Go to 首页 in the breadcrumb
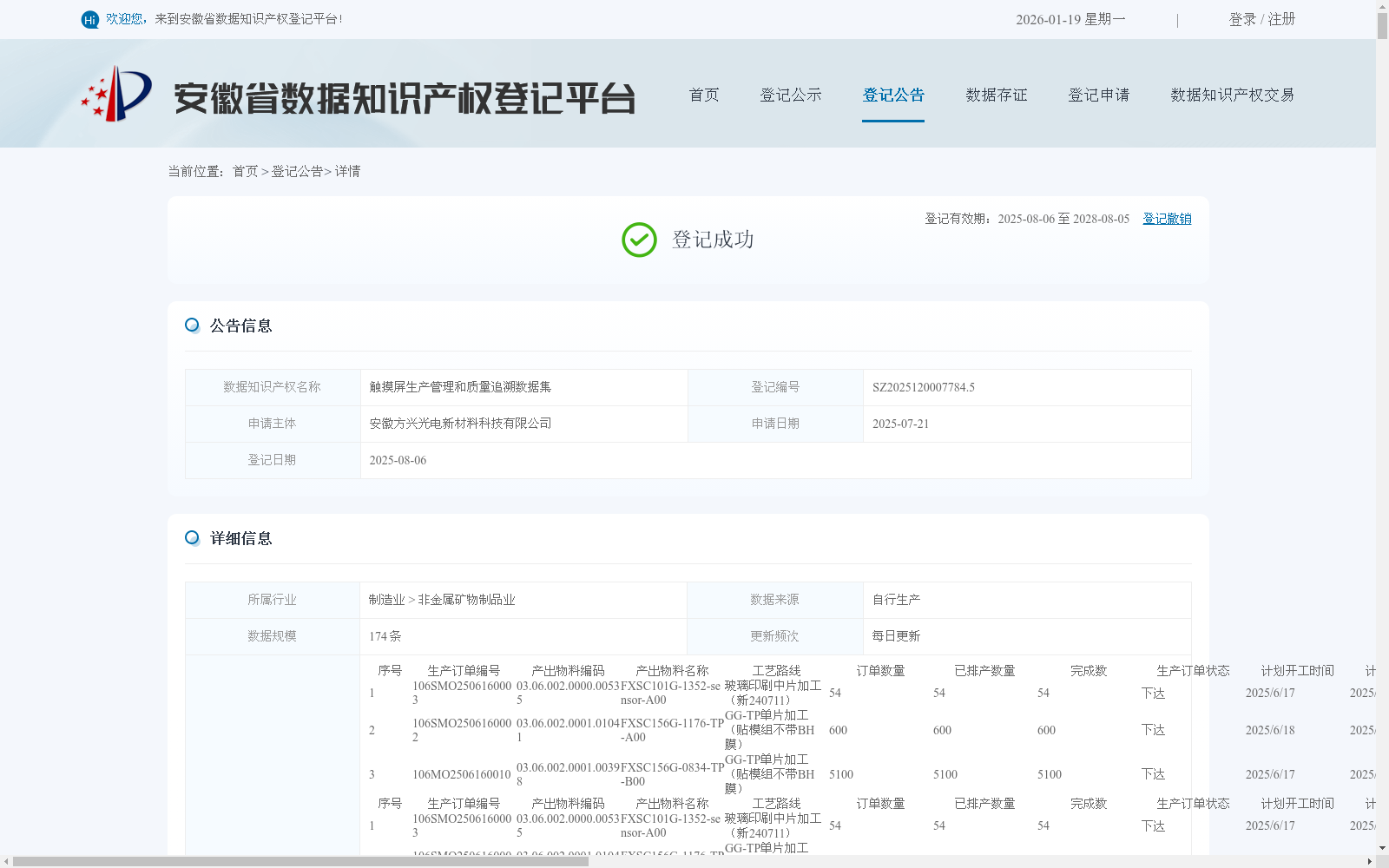 [x=245, y=171]
